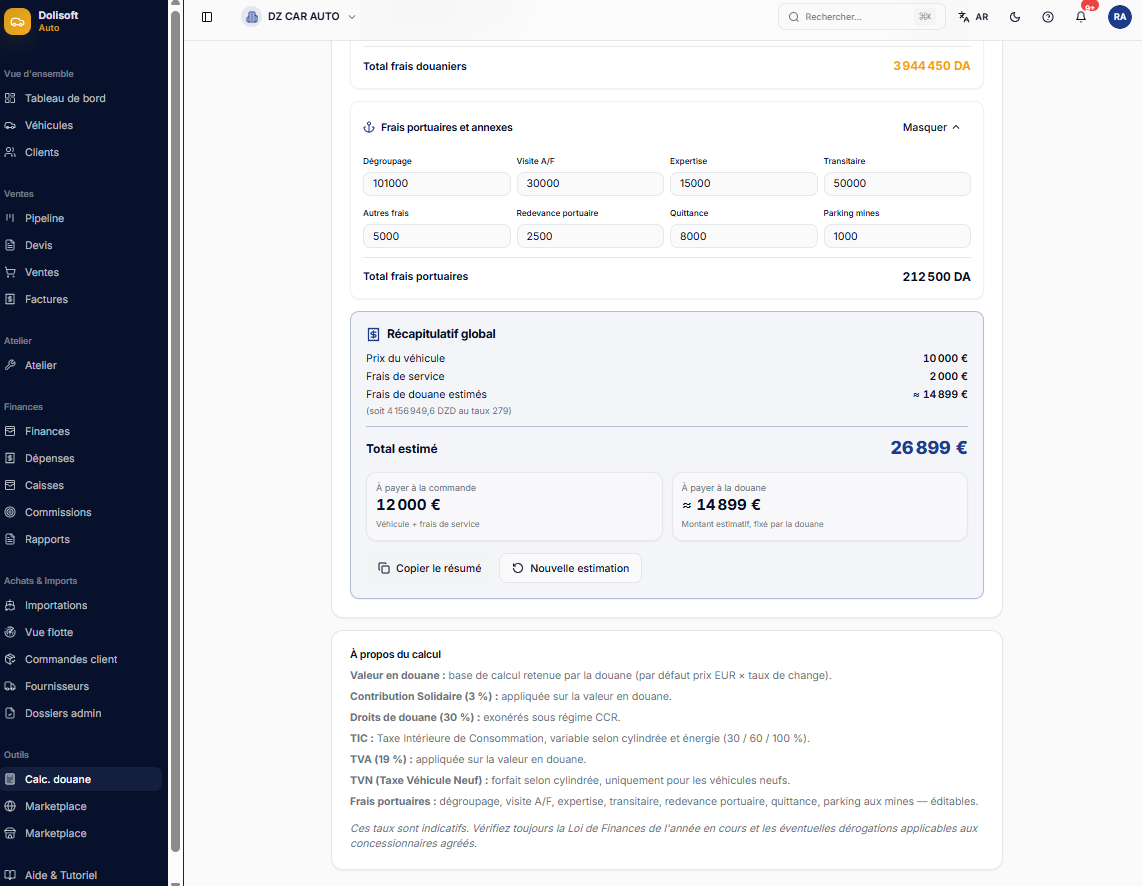This screenshot has height=886, width=1142.
Task: Click the Importations icon
Action: pos(10,606)
